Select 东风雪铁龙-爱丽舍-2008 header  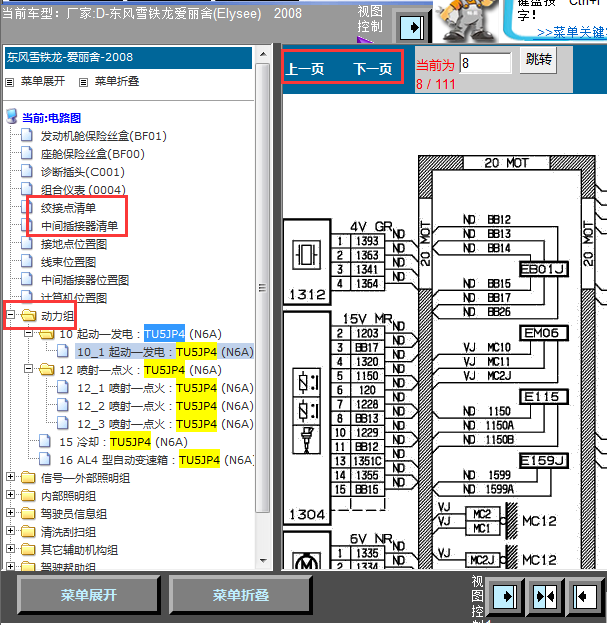(128, 57)
